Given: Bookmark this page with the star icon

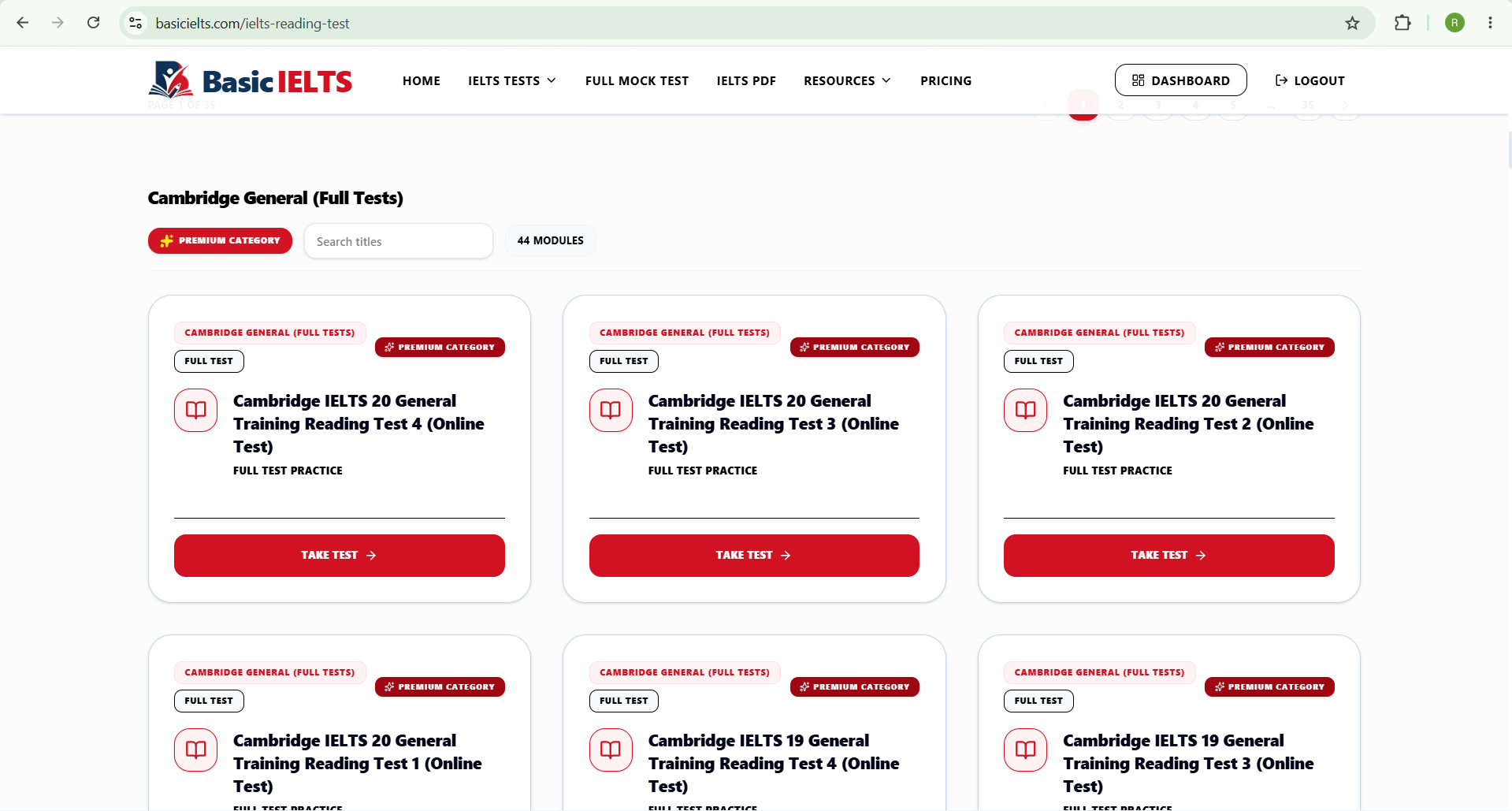Looking at the screenshot, I should [1352, 23].
